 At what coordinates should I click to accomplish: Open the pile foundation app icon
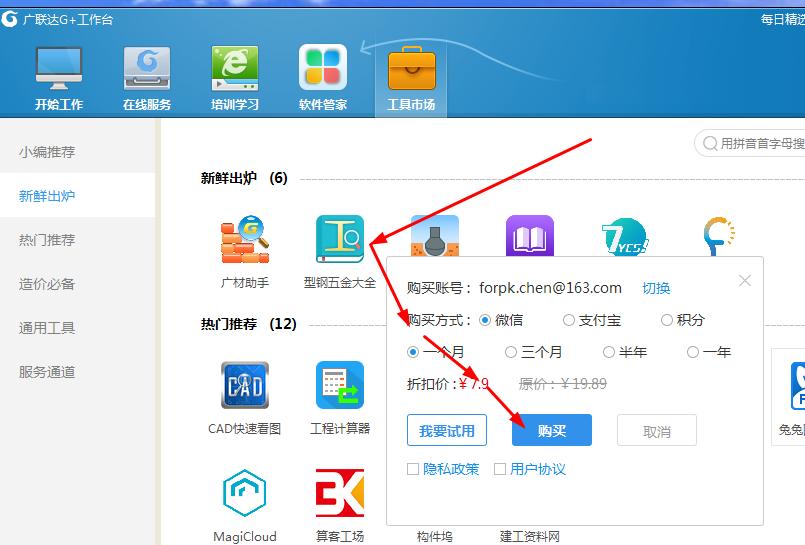[x=435, y=236]
